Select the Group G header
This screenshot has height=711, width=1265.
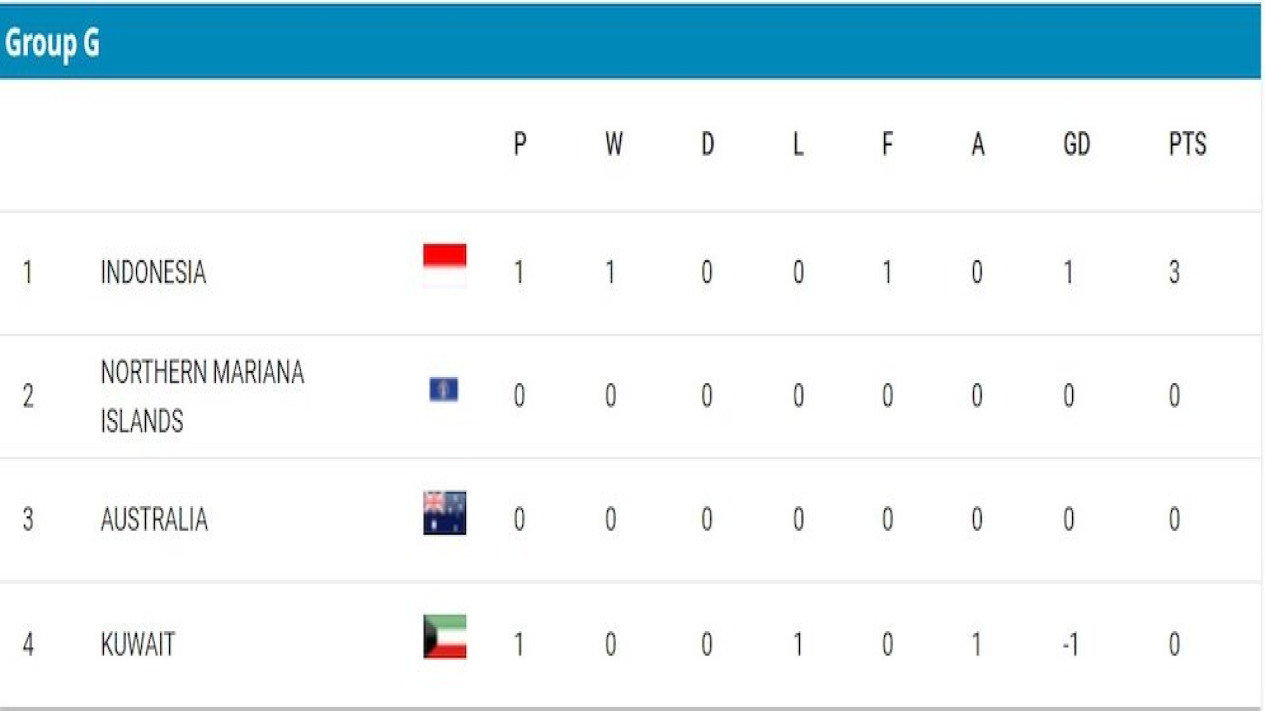tap(53, 44)
